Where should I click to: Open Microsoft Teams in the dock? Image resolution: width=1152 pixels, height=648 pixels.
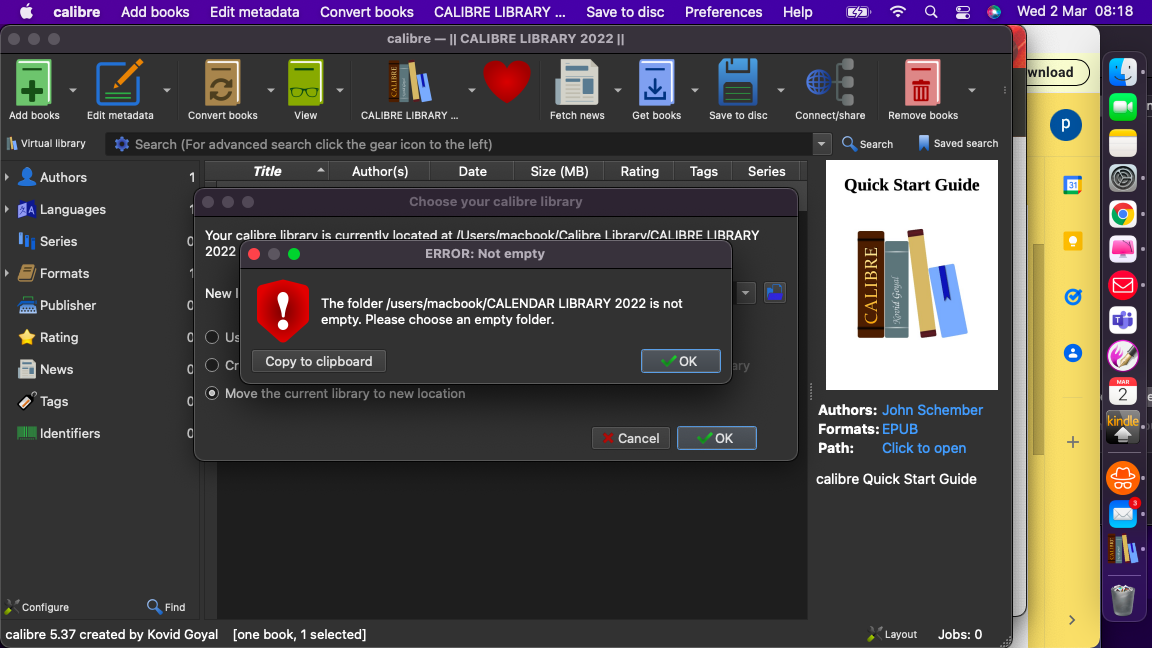(x=1123, y=320)
